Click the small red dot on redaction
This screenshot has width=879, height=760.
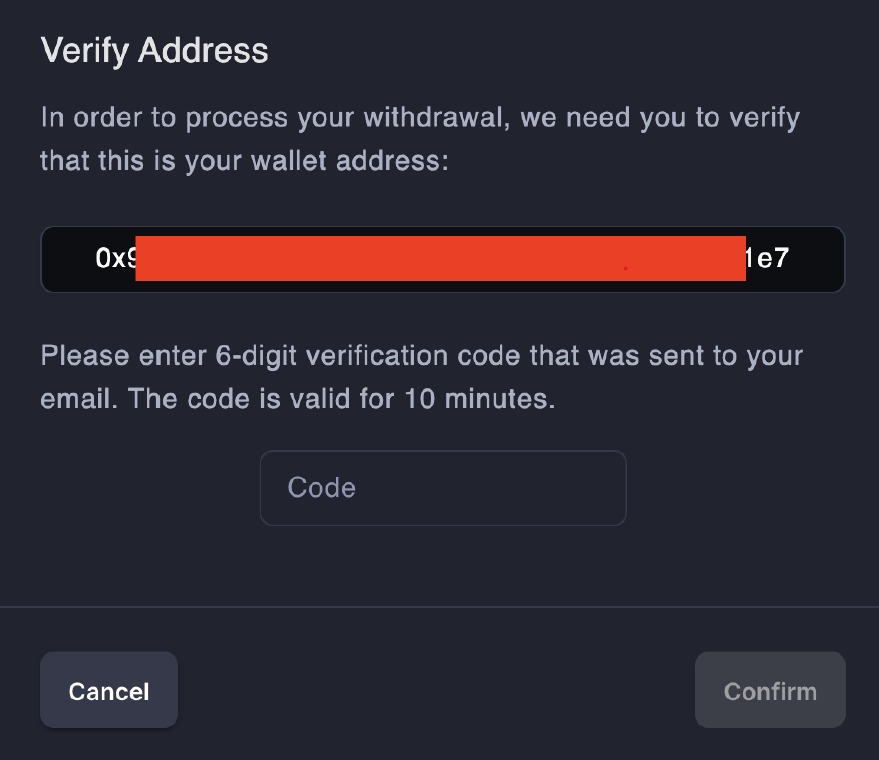(x=626, y=269)
